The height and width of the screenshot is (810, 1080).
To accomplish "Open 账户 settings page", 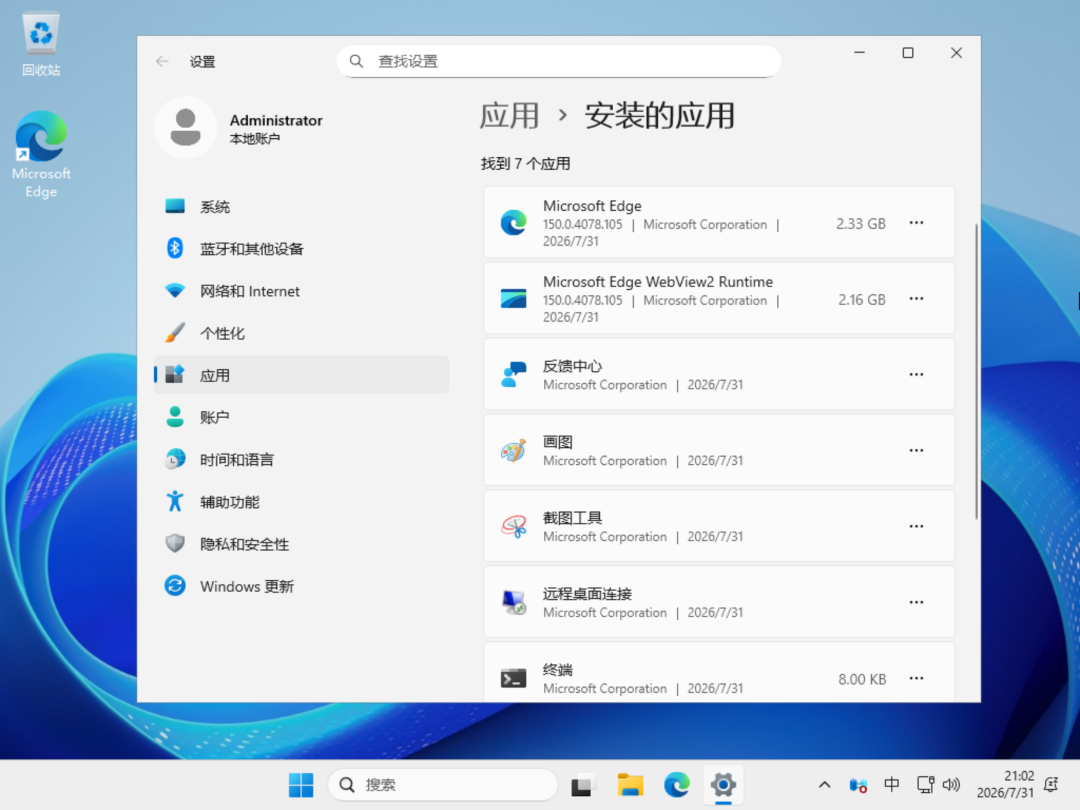I will click(x=302, y=417).
